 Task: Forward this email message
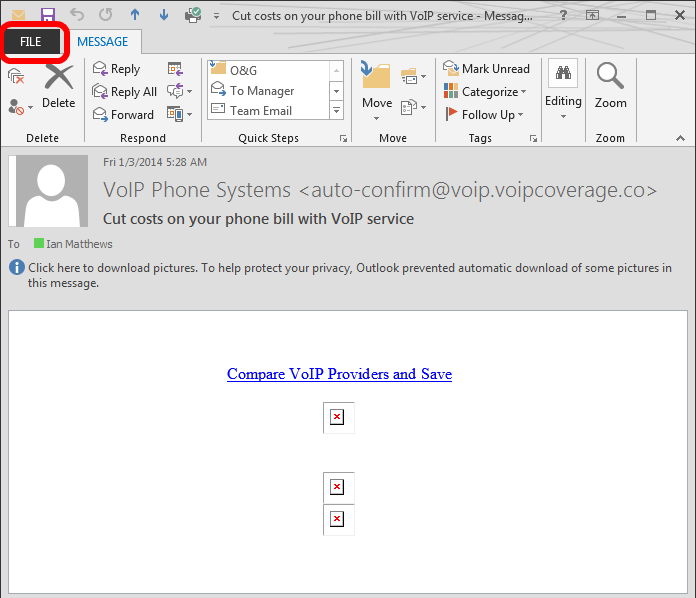click(x=123, y=115)
